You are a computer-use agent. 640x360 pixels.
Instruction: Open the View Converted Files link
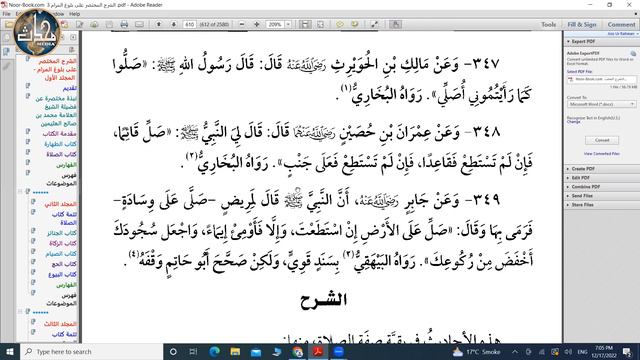(602, 154)
